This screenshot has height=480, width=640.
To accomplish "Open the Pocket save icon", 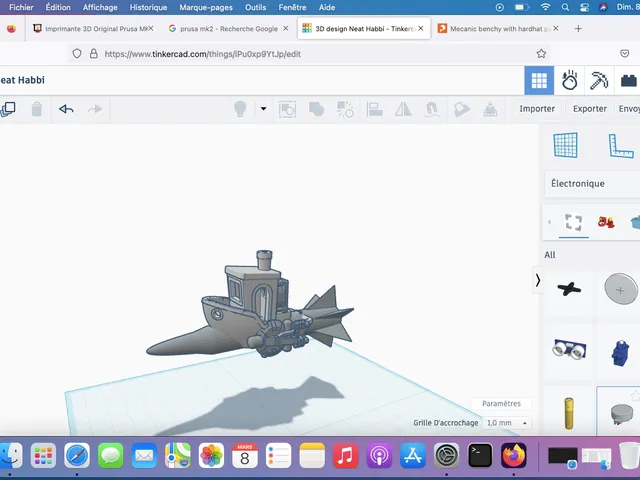I will click(x=624, y=53).
